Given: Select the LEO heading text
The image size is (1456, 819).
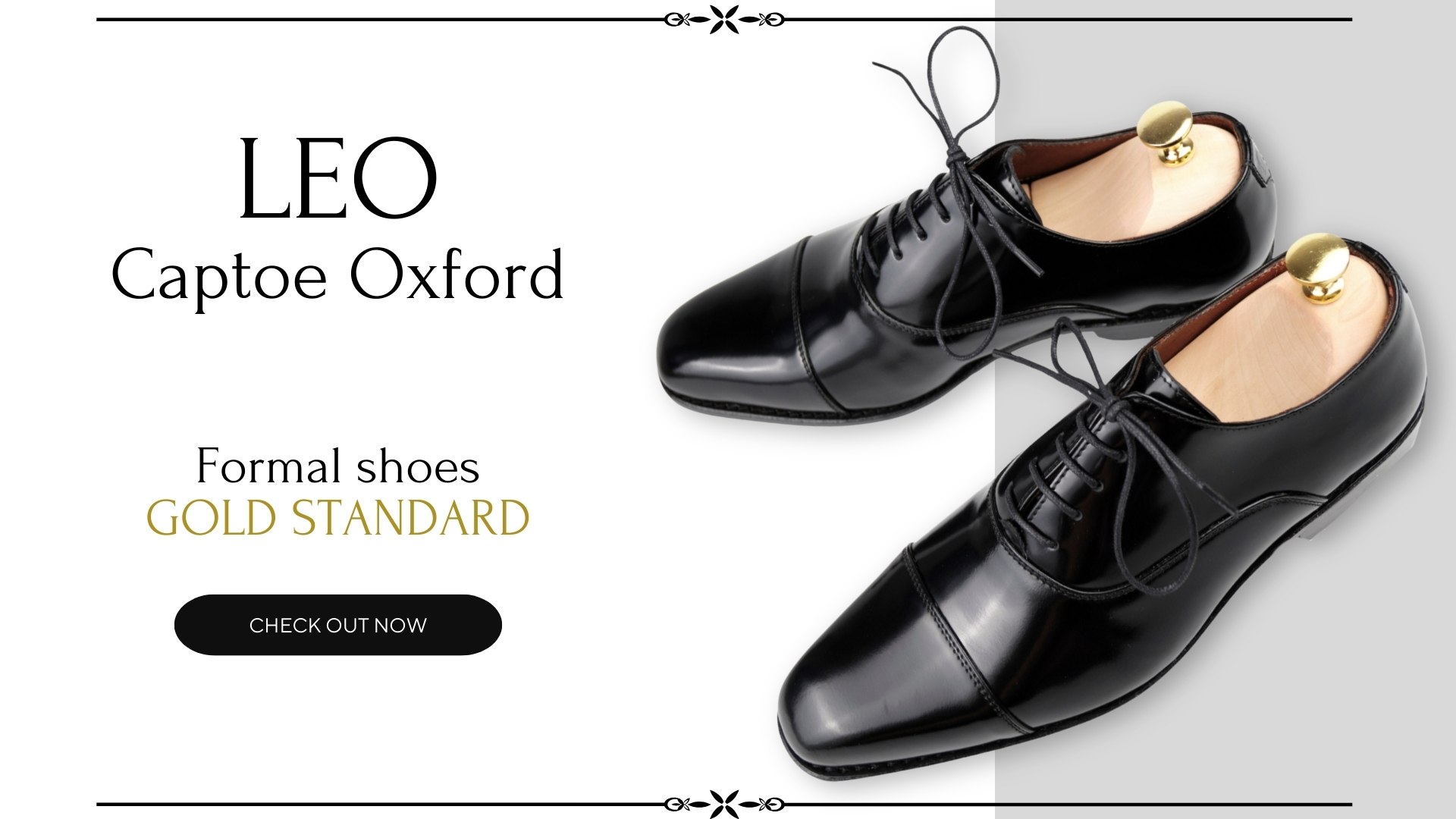Looking at the screenshot, I should (338, 180).
